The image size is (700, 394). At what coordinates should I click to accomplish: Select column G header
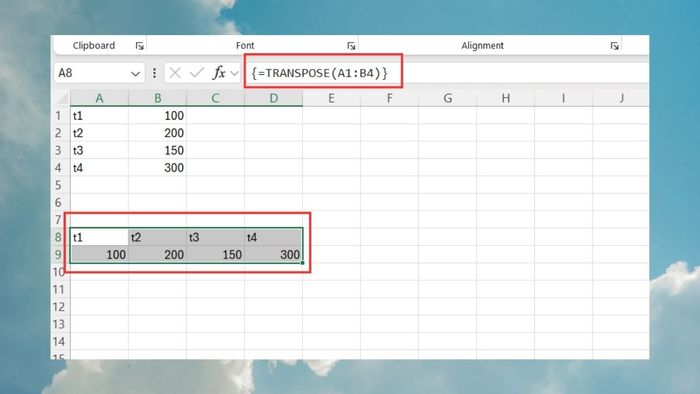click(x=447, y=98)
